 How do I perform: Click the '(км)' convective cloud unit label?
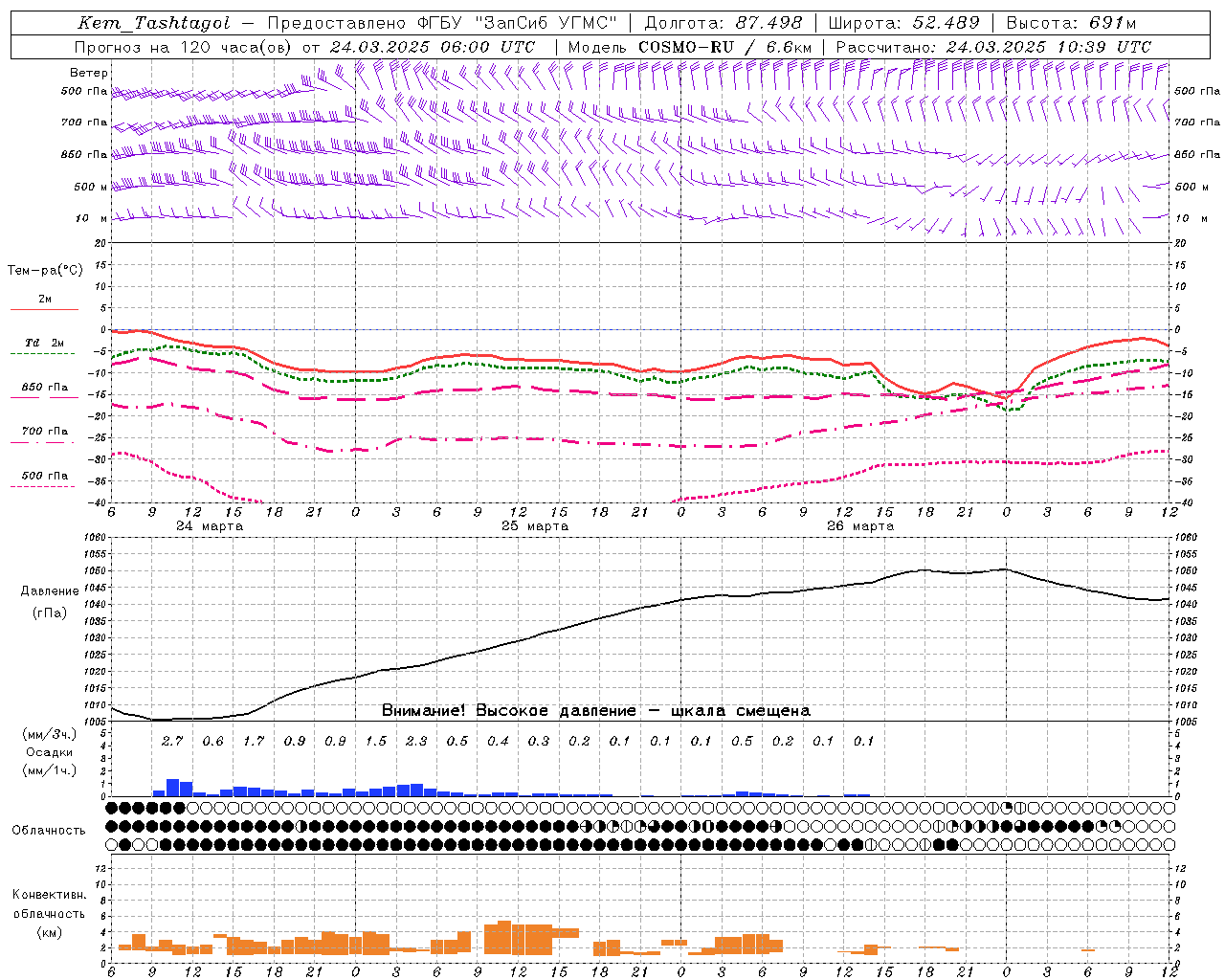(x=50, y=932)
